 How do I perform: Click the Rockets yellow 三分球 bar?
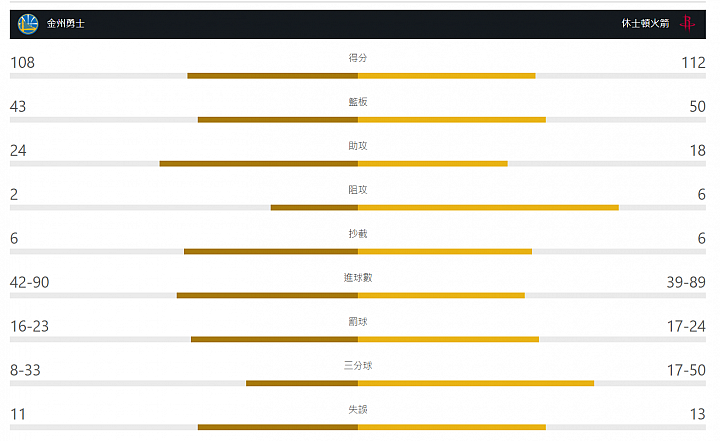point(476,383)
